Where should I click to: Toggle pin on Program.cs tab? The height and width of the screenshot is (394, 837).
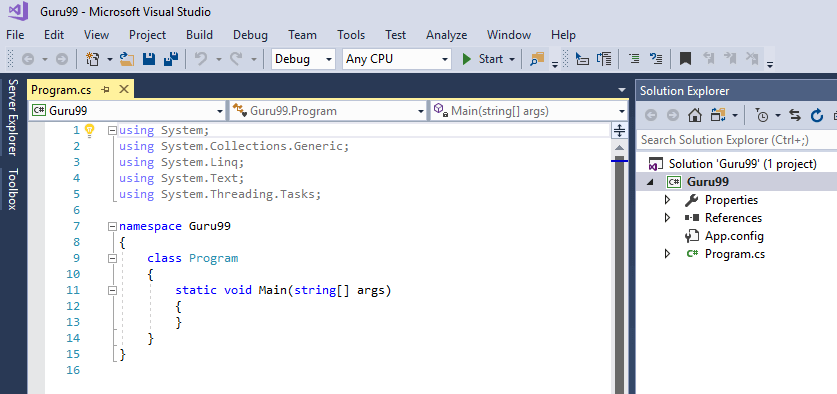[x=105, y=89]
